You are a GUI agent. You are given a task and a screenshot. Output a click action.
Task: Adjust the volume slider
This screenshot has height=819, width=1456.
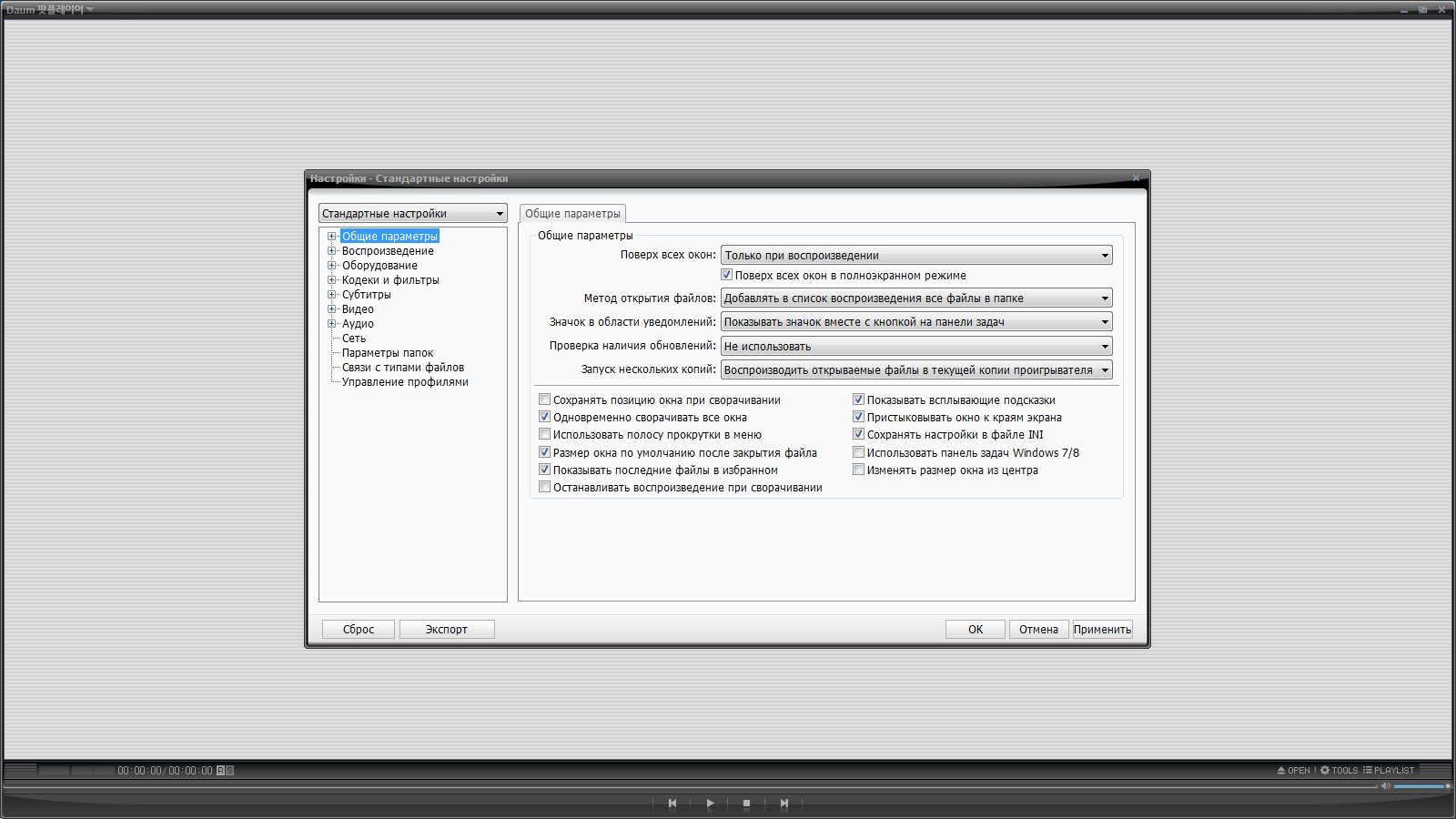point(1421,786)
